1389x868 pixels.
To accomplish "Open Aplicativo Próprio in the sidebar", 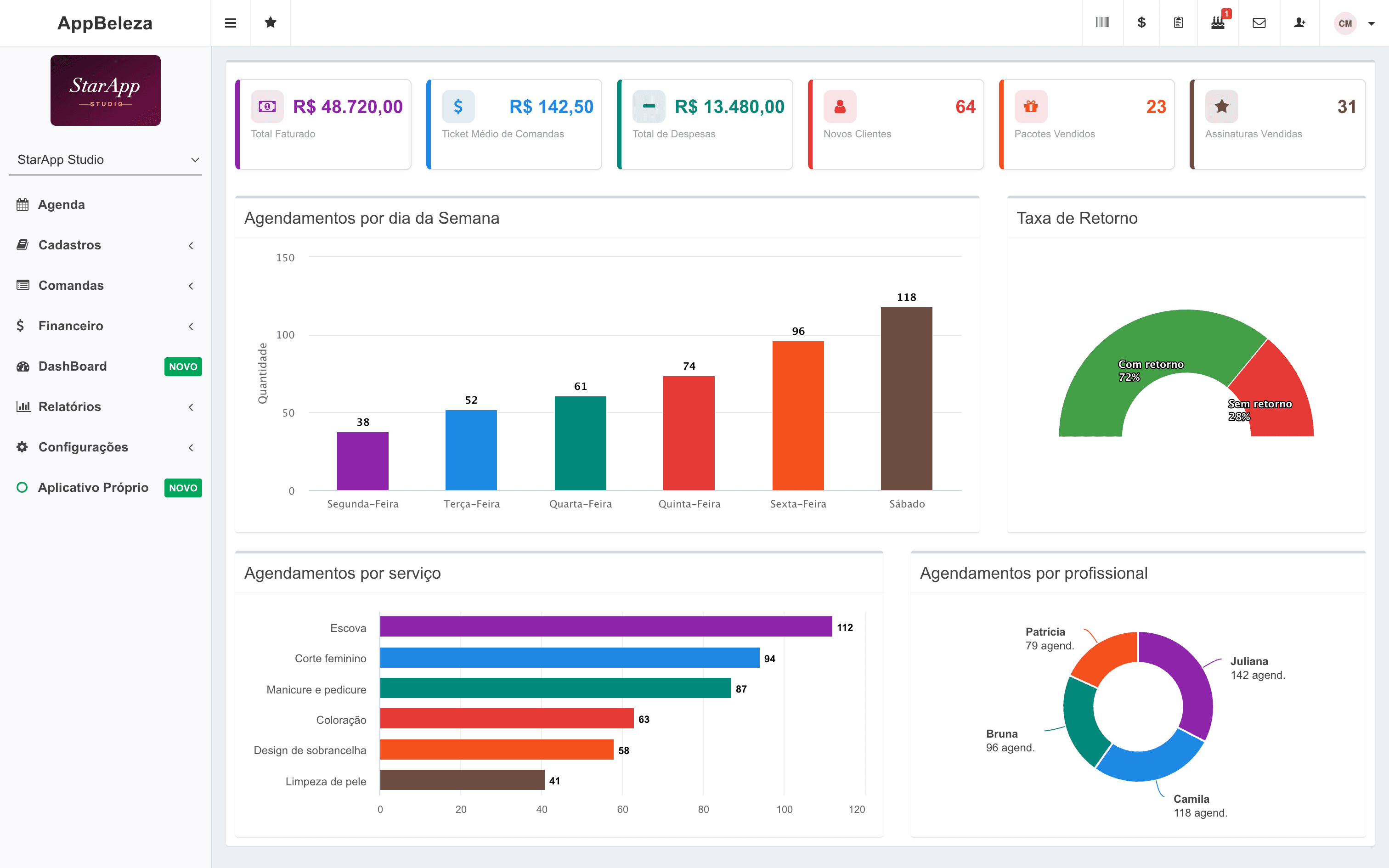I will pos(106,487).
